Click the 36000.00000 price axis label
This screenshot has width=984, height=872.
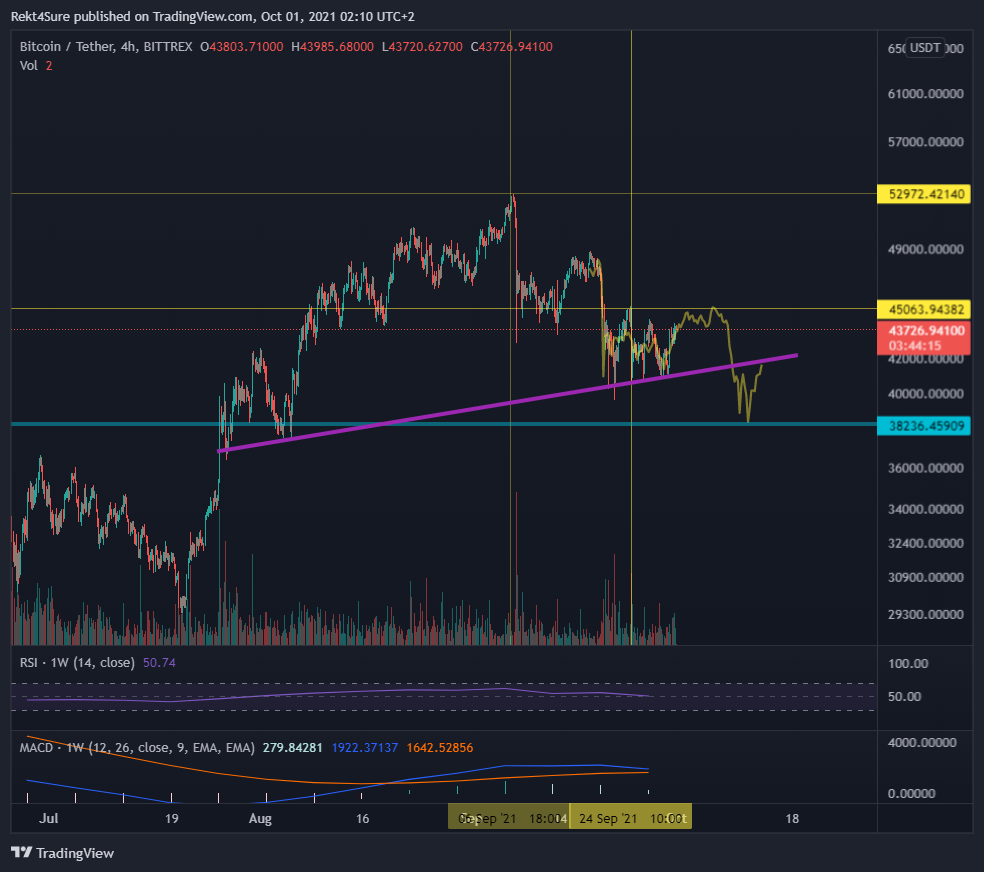click(926, 468)
